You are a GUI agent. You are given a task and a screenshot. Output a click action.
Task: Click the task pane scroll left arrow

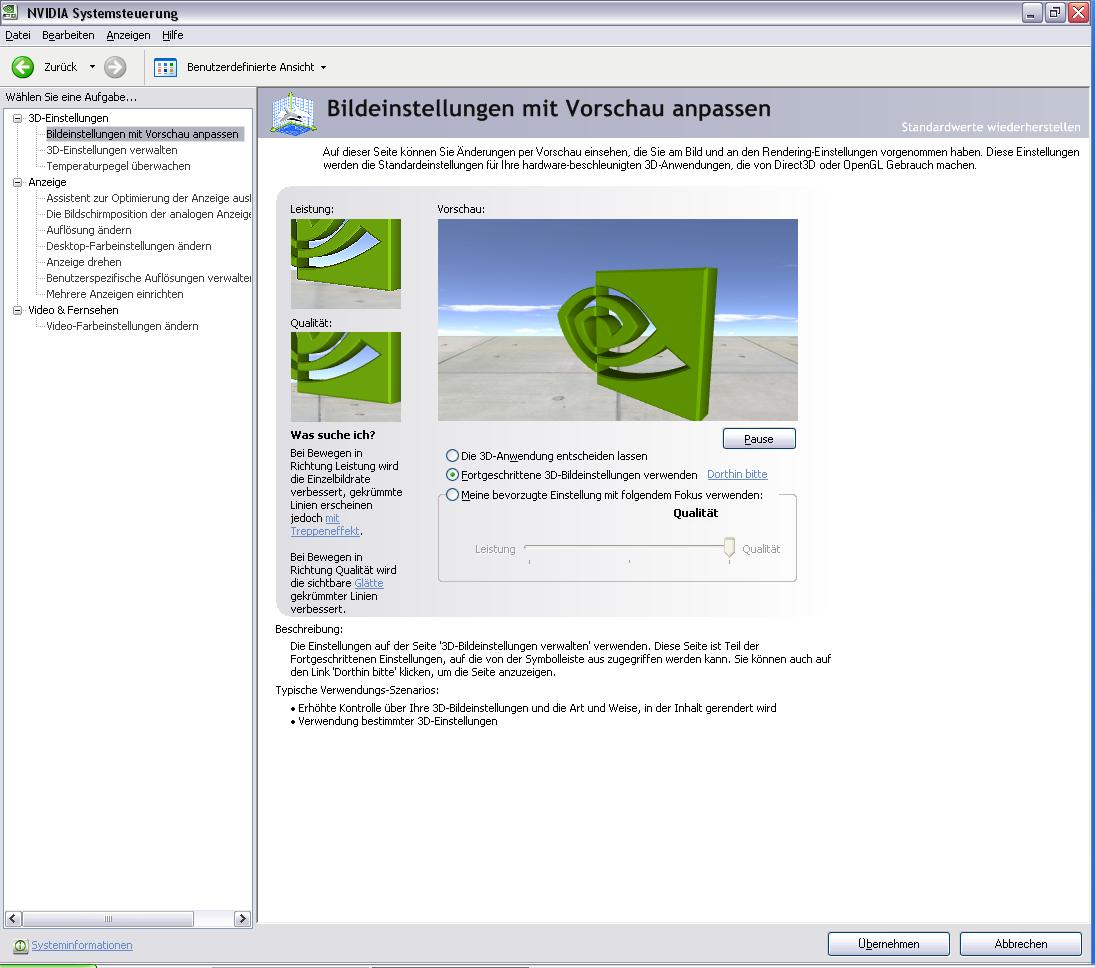[x=13, y=918]
